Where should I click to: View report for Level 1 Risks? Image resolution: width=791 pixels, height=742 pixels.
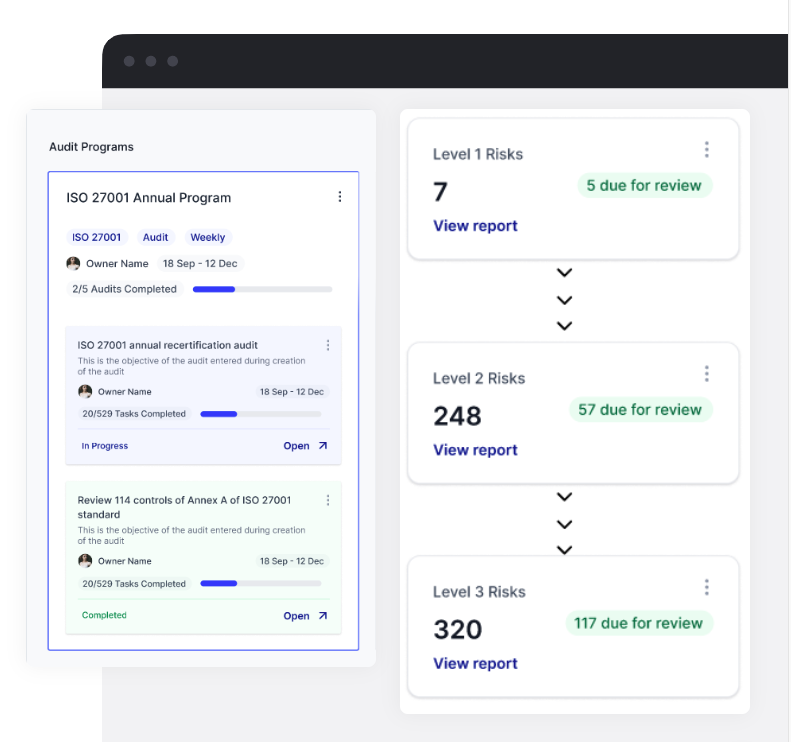475,225
